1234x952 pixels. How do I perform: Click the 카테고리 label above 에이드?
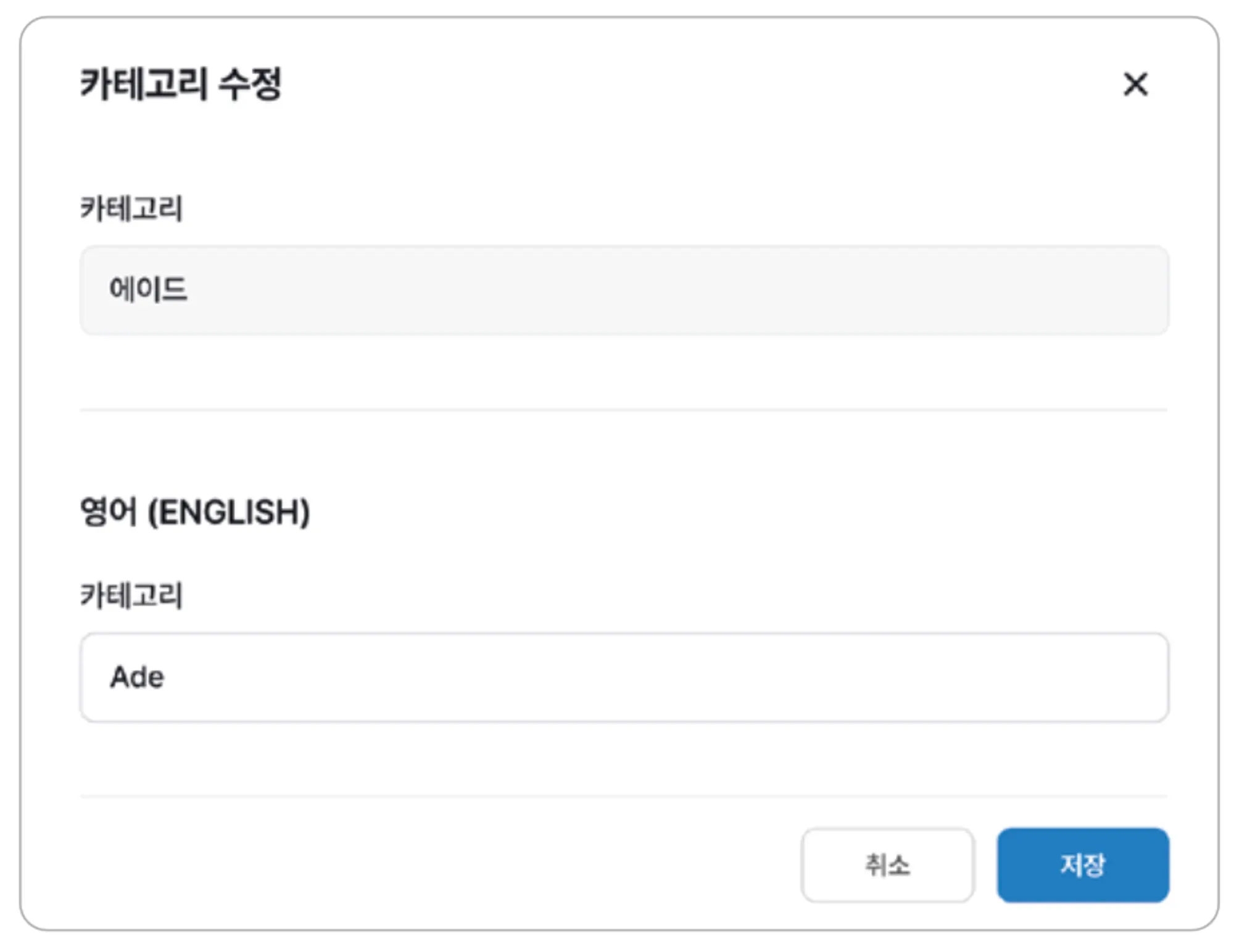click(131, 208)
